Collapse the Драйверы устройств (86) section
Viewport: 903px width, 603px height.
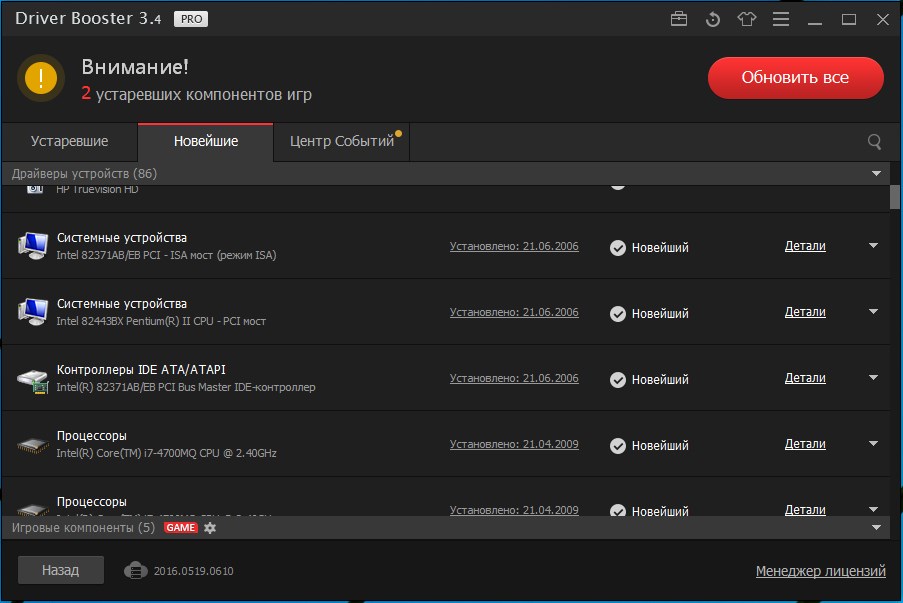point(876,173)
